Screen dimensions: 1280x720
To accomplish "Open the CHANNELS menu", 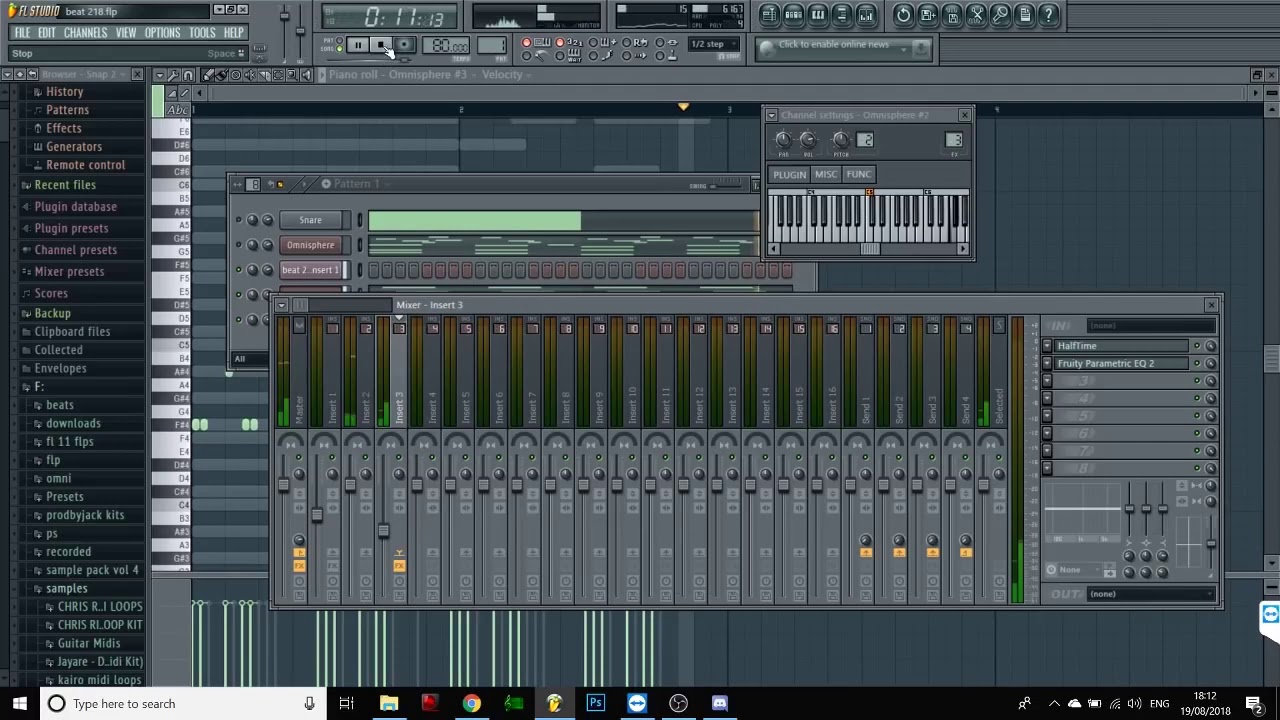I will point(85,32).
